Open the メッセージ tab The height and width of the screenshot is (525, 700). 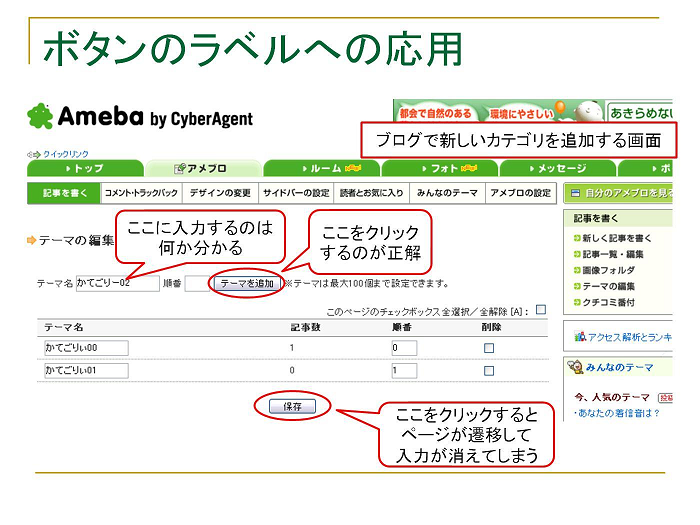click(x=558, y=169)
